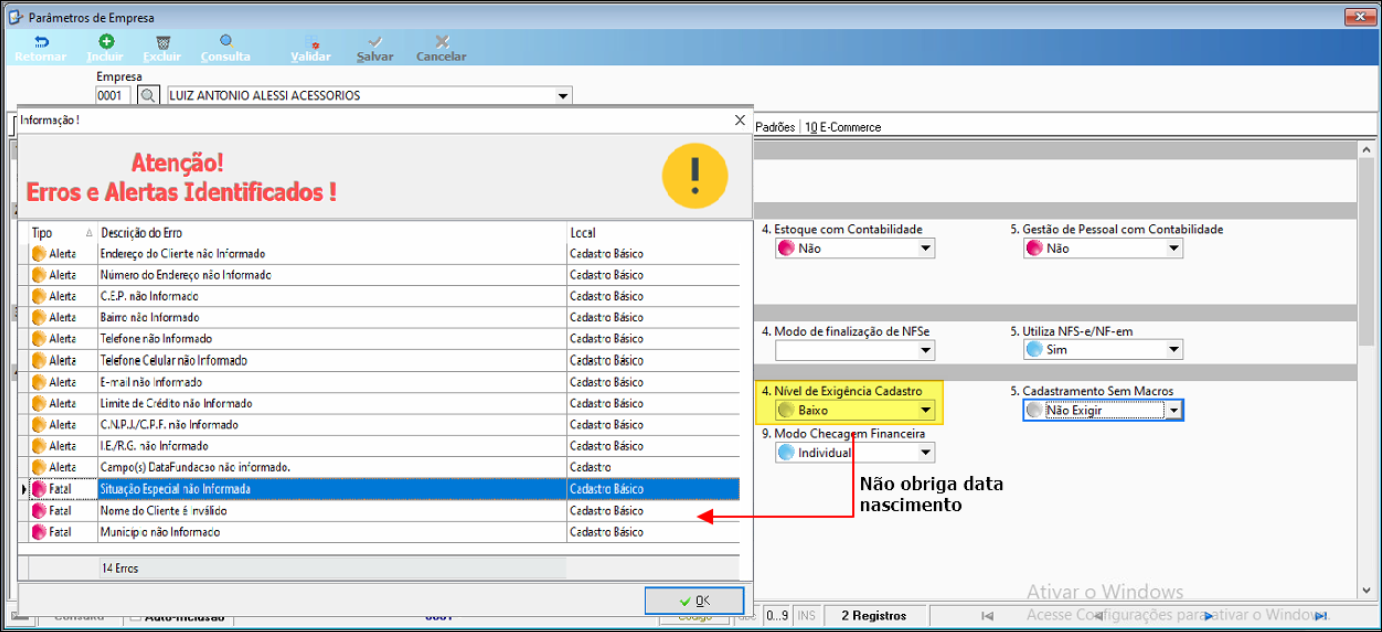Screen dimensions: 1382x632
Task: Open the Gestão de Pessoal com Contabilidade dropdown
Action: click(1174, 248)
